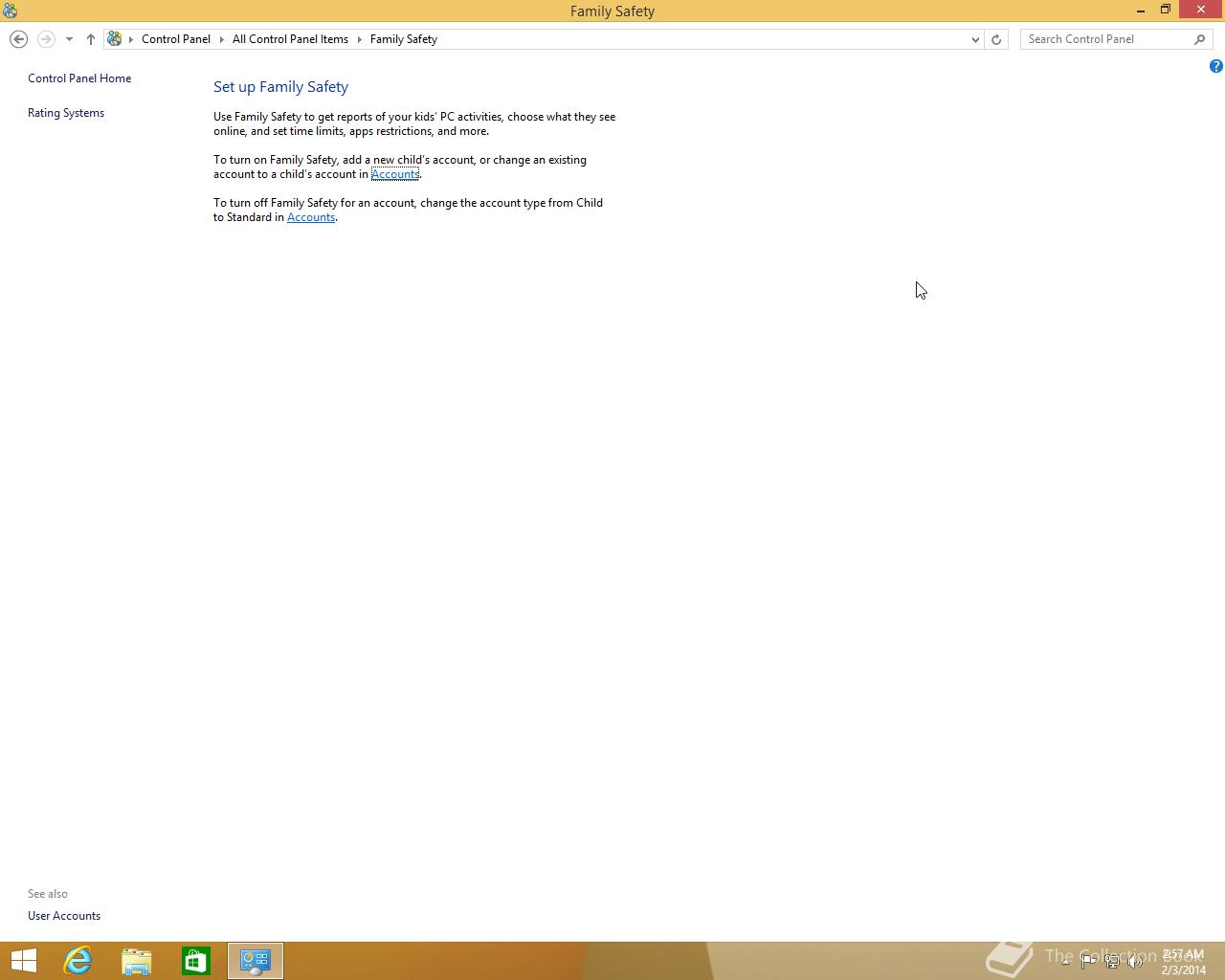Select the Family Safety breadcrumb
This screenshot has width=1225, height=980.
(x=404, y=39)
